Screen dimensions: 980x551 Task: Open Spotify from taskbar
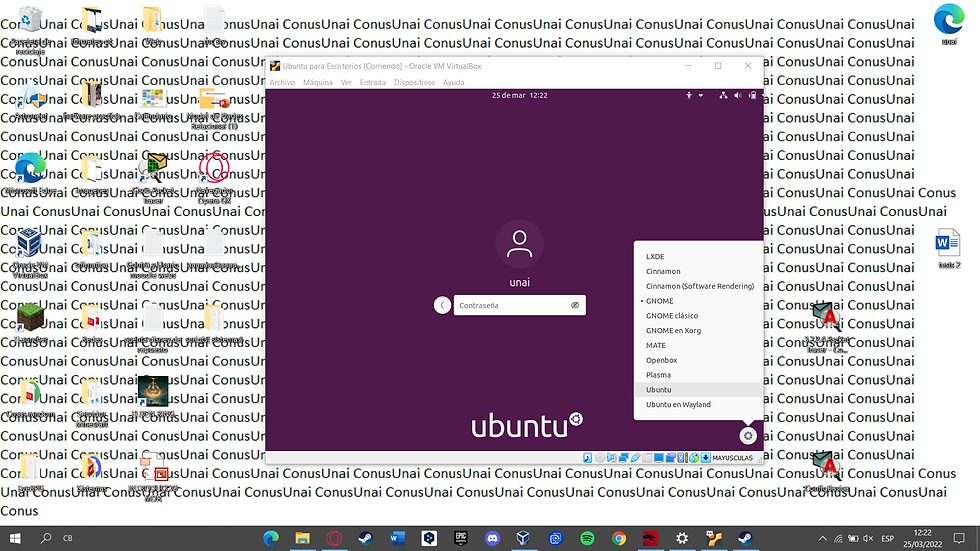coord(587,538)
